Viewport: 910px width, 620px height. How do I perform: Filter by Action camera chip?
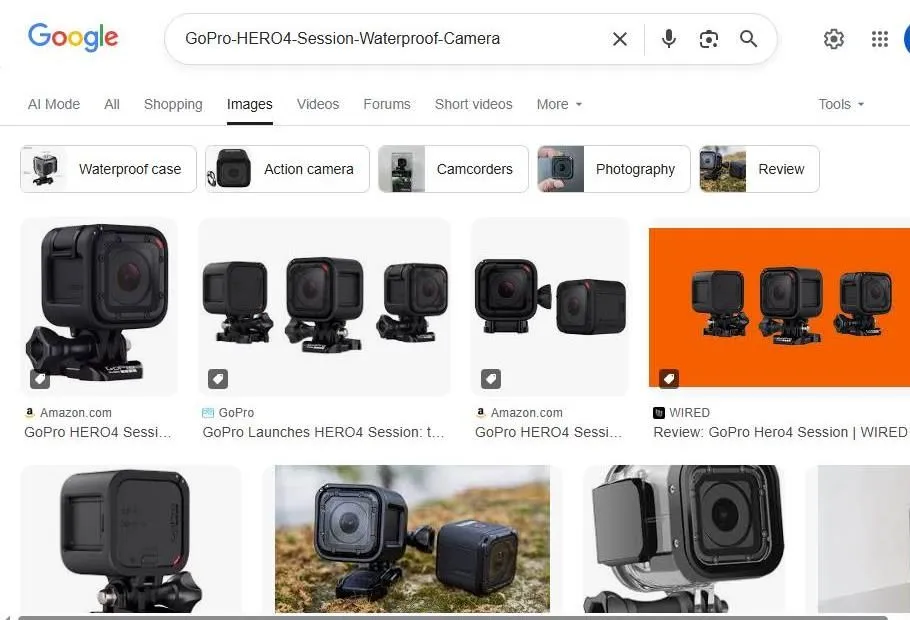point(287,169)
